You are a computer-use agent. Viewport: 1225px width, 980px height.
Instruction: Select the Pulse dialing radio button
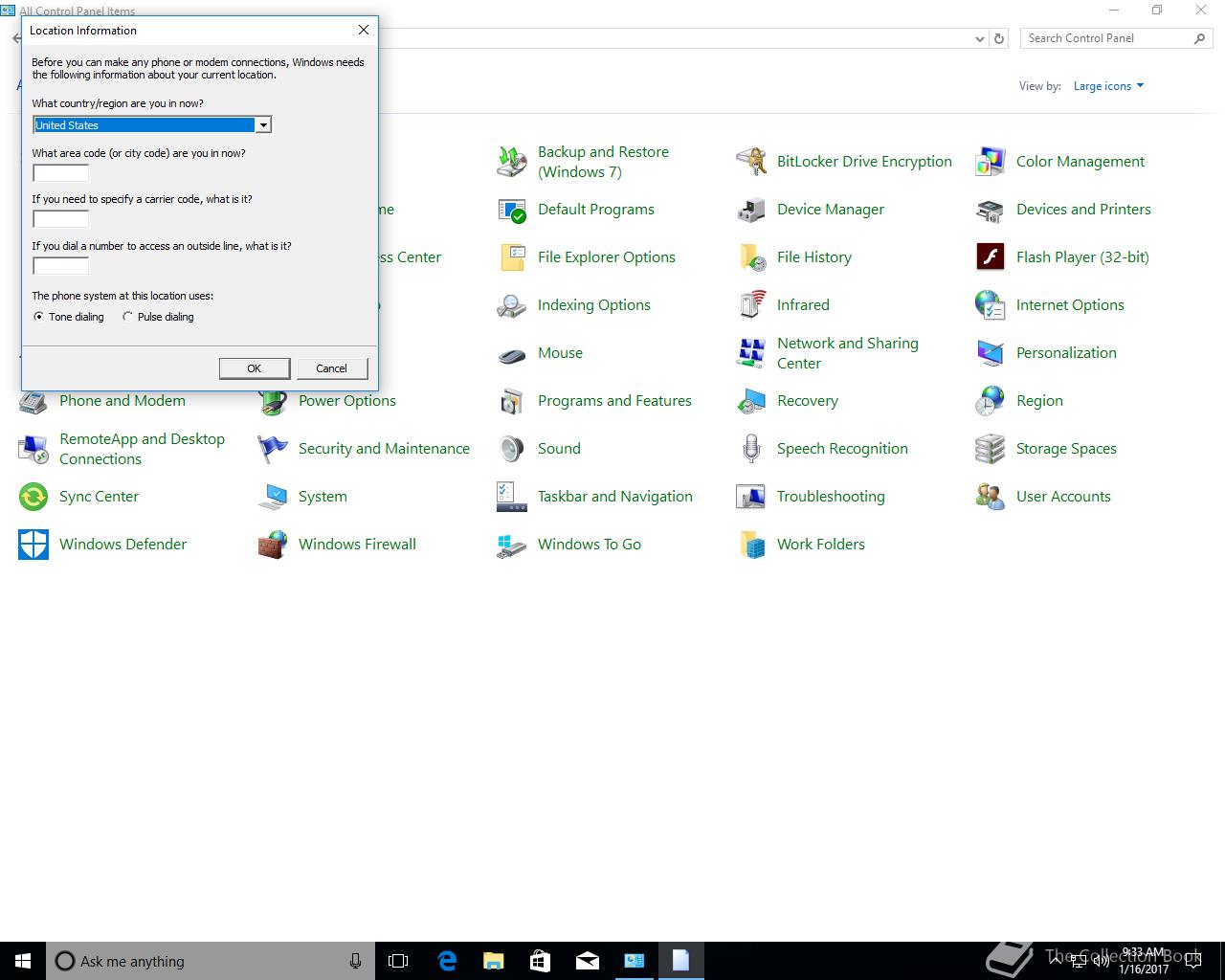click(127, 317)
